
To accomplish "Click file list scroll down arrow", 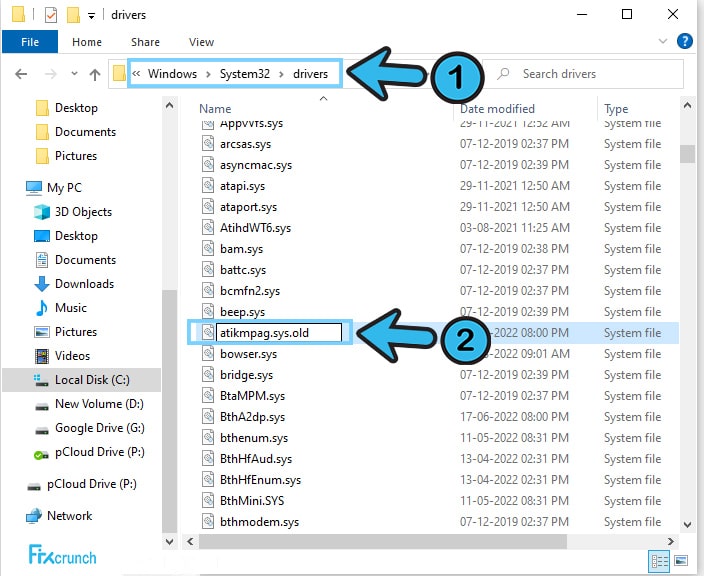I will [687, 524].
